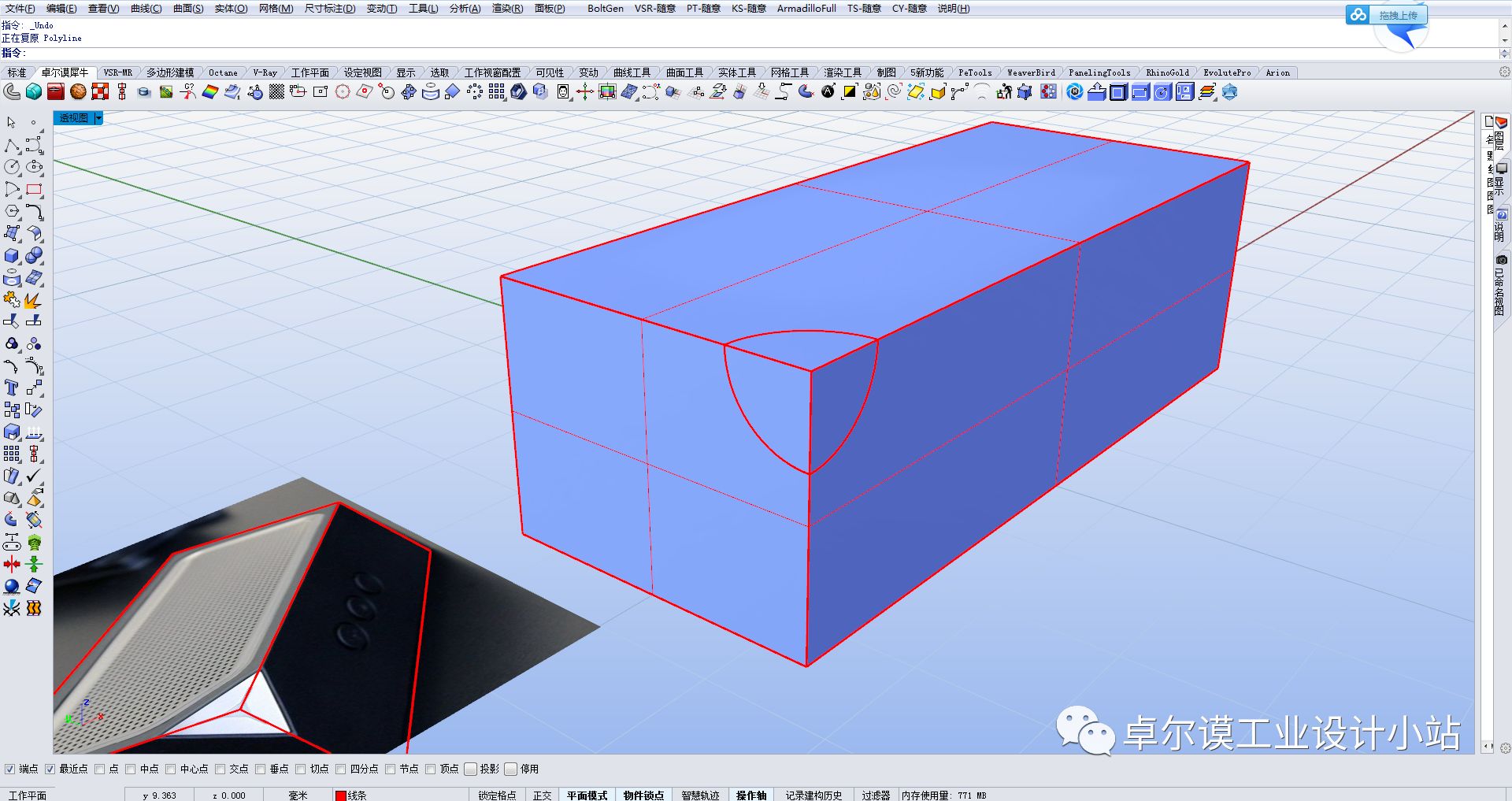Click the red toolbox icon in top toolbar
This screenshot has width=1512, height=801.
55,92
